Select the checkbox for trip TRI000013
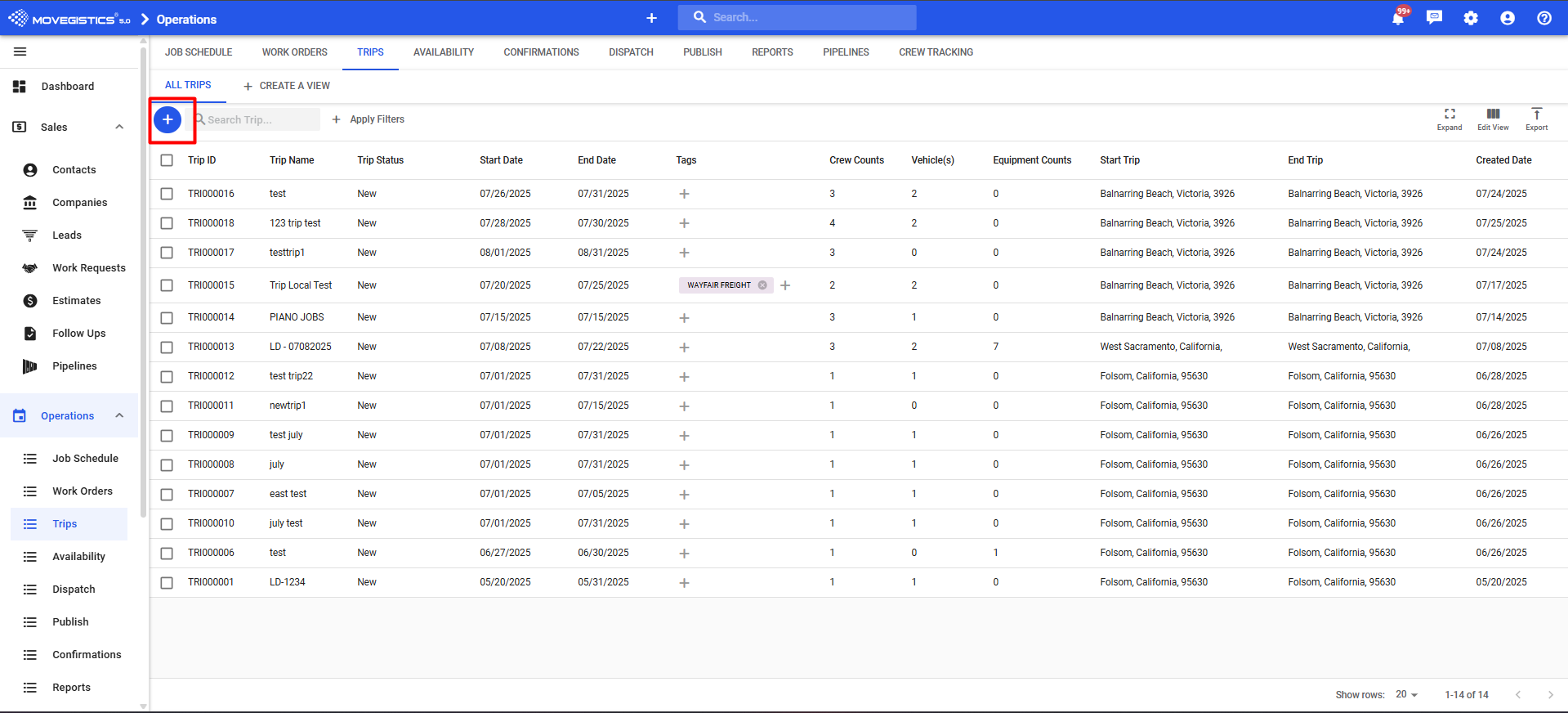Screen dimensions: 1568x713 pos(167,348)
